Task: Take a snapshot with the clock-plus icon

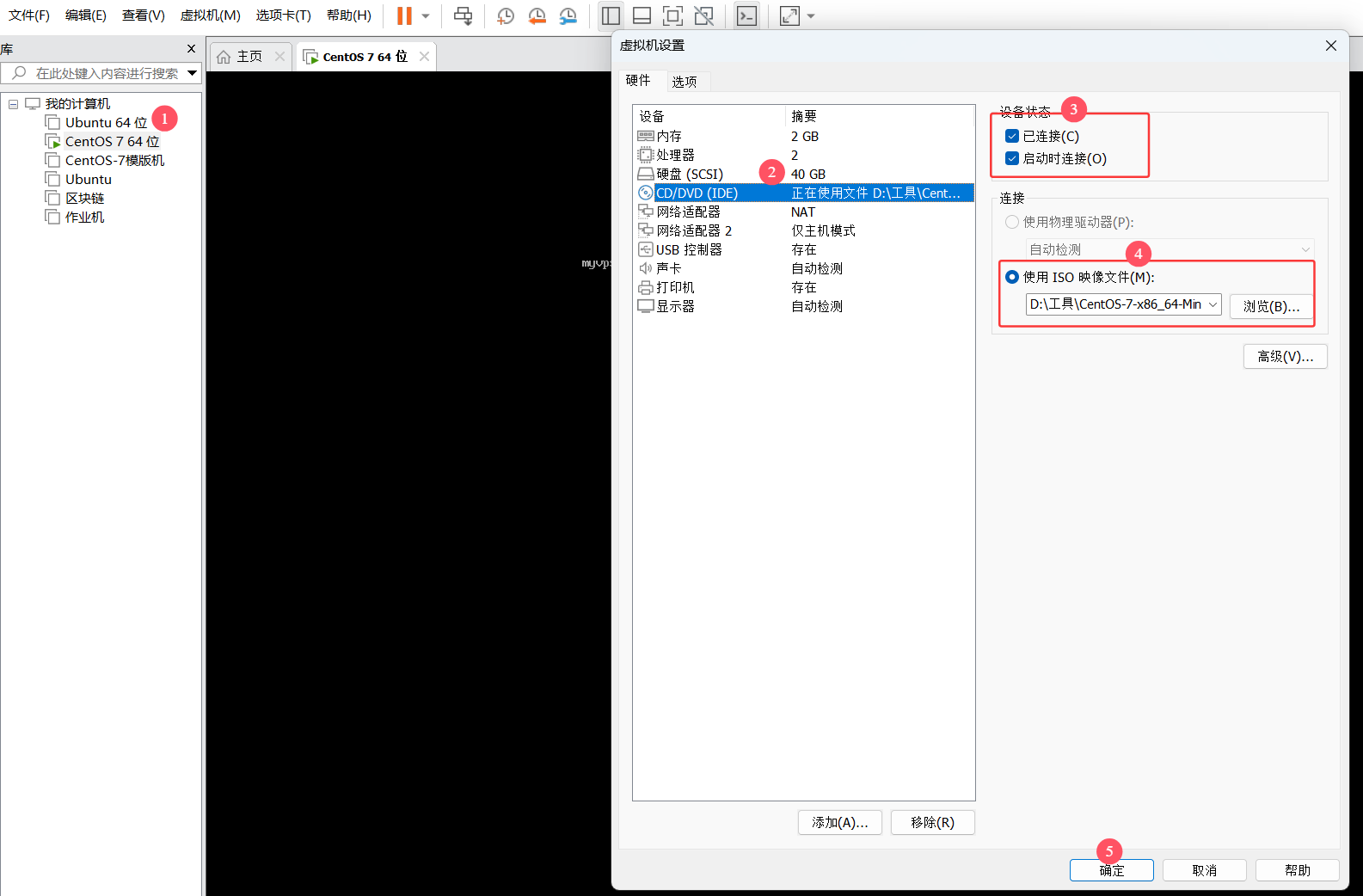Action: pyautogui.click(x=506, y=15)
